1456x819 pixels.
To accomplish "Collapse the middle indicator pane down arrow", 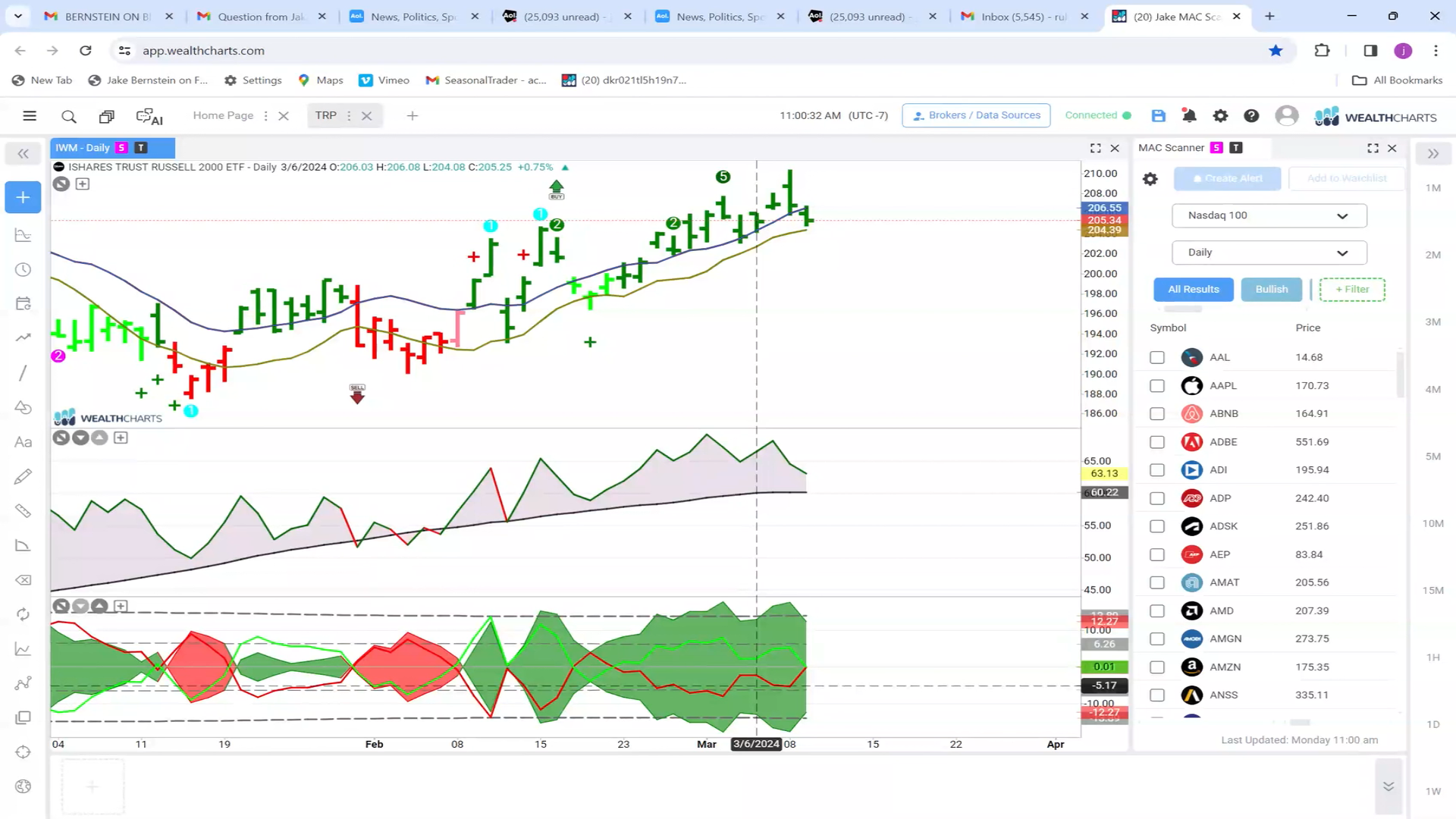I will (x=80, y=438).
